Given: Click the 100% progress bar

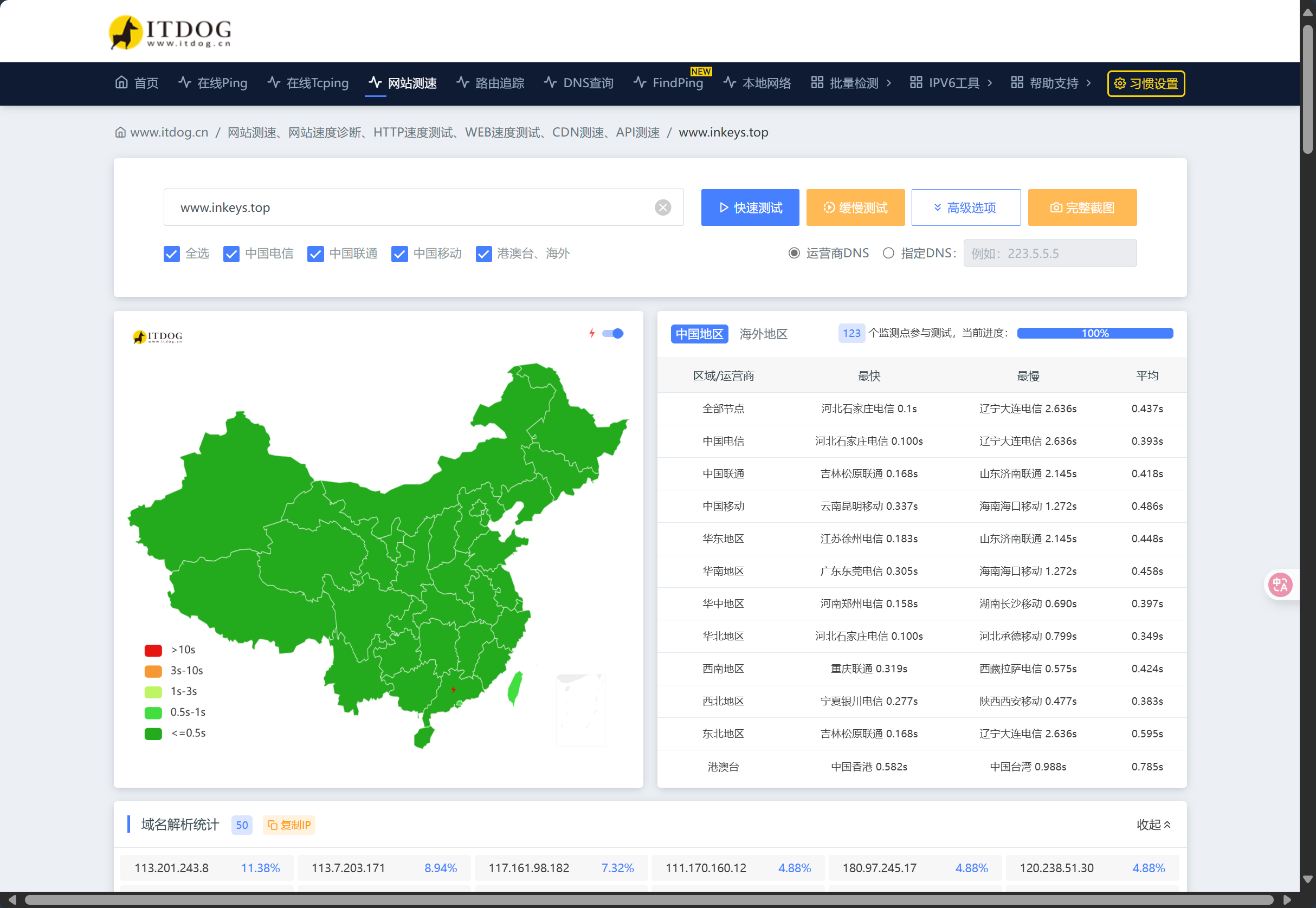Looking at the screenshot, I should [x=1094, y=333].
